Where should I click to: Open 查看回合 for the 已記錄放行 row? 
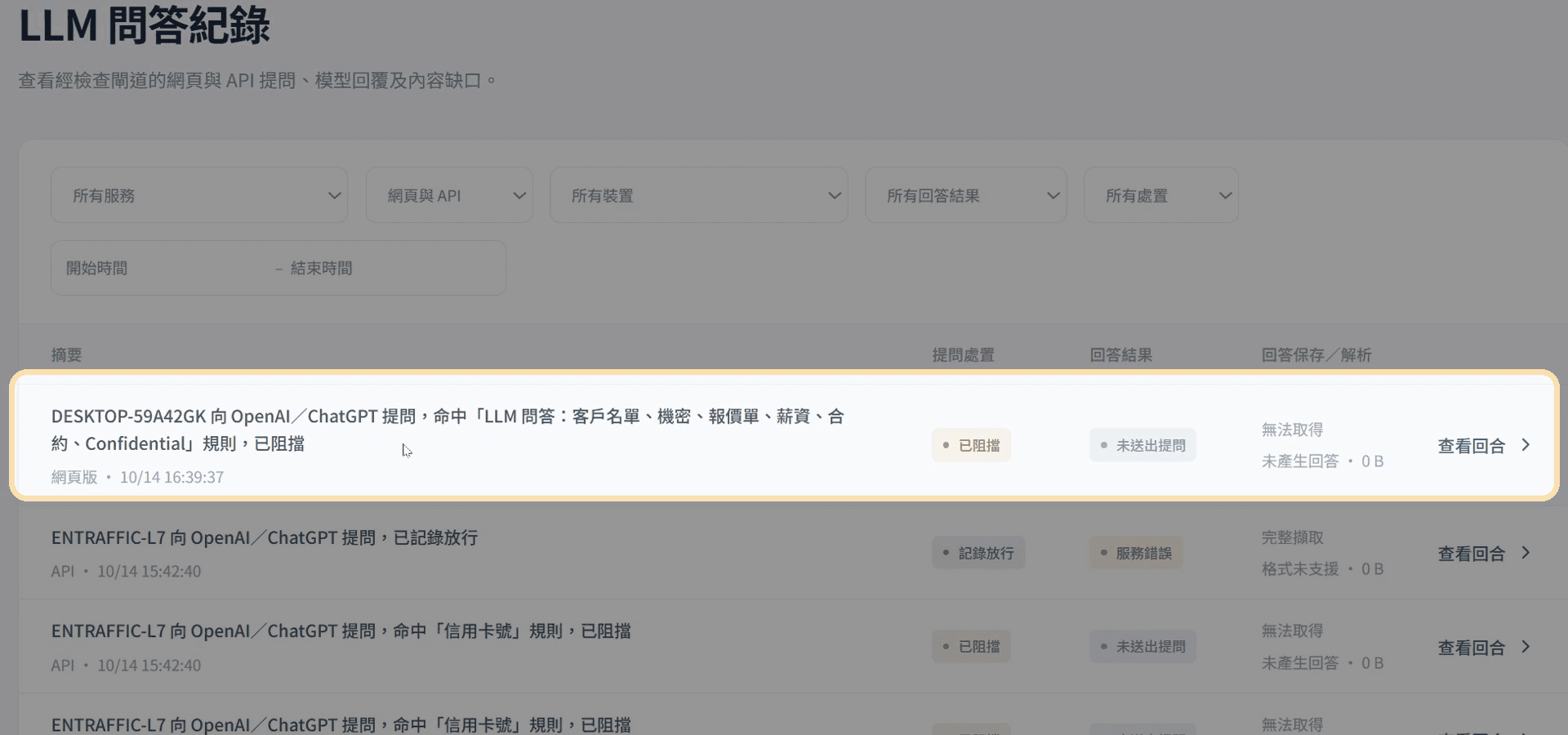tap(1471, 554)
